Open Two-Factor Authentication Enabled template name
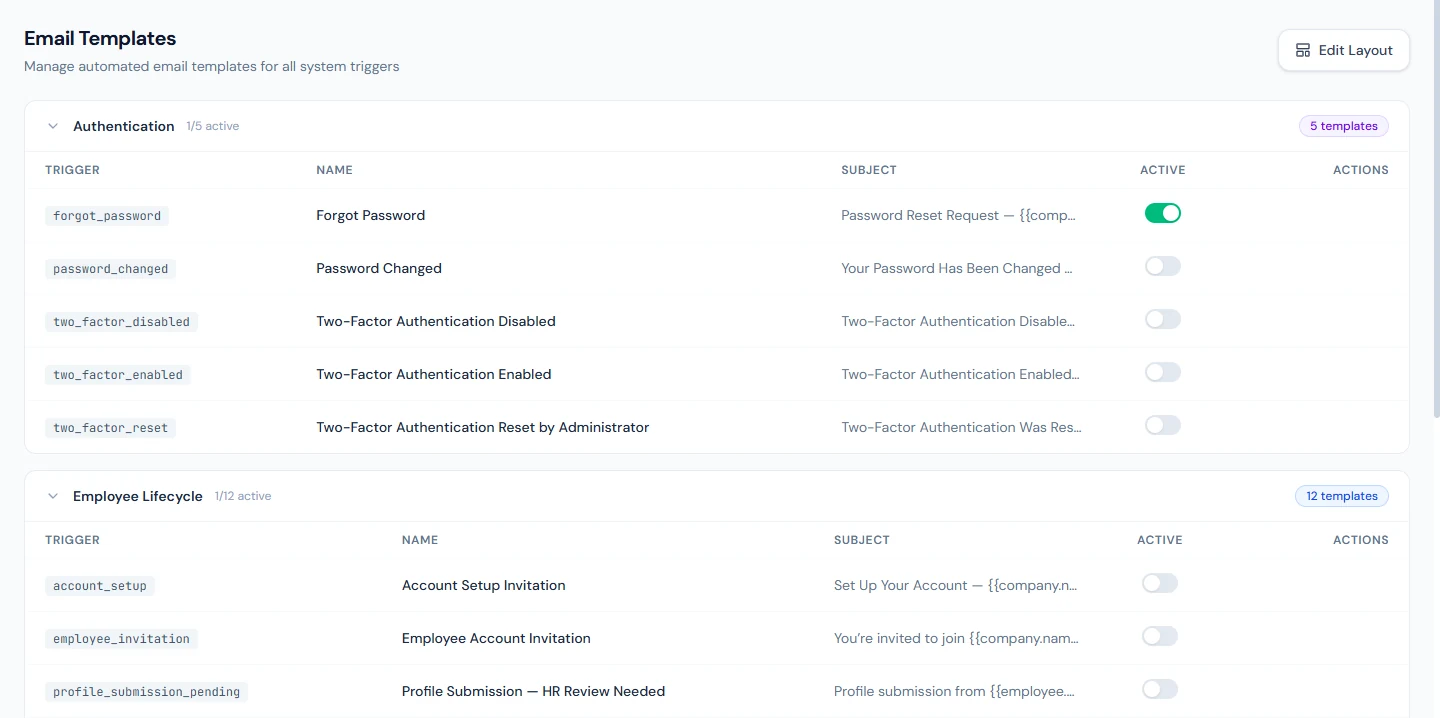This screenshot has height=718, width=1440. pyautogui.click(x=434, y=374)
